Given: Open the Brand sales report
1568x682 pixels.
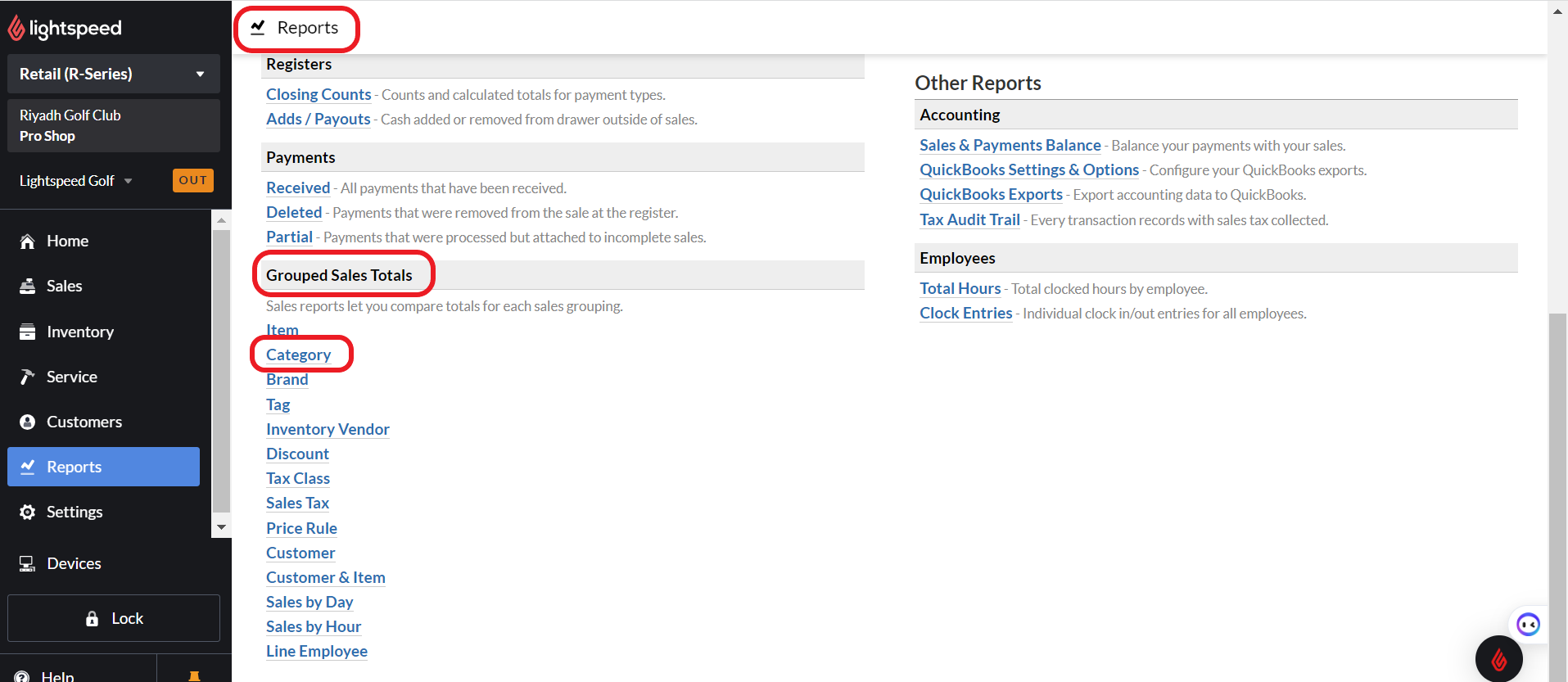Looking at the screenshot, I should 287,379.
